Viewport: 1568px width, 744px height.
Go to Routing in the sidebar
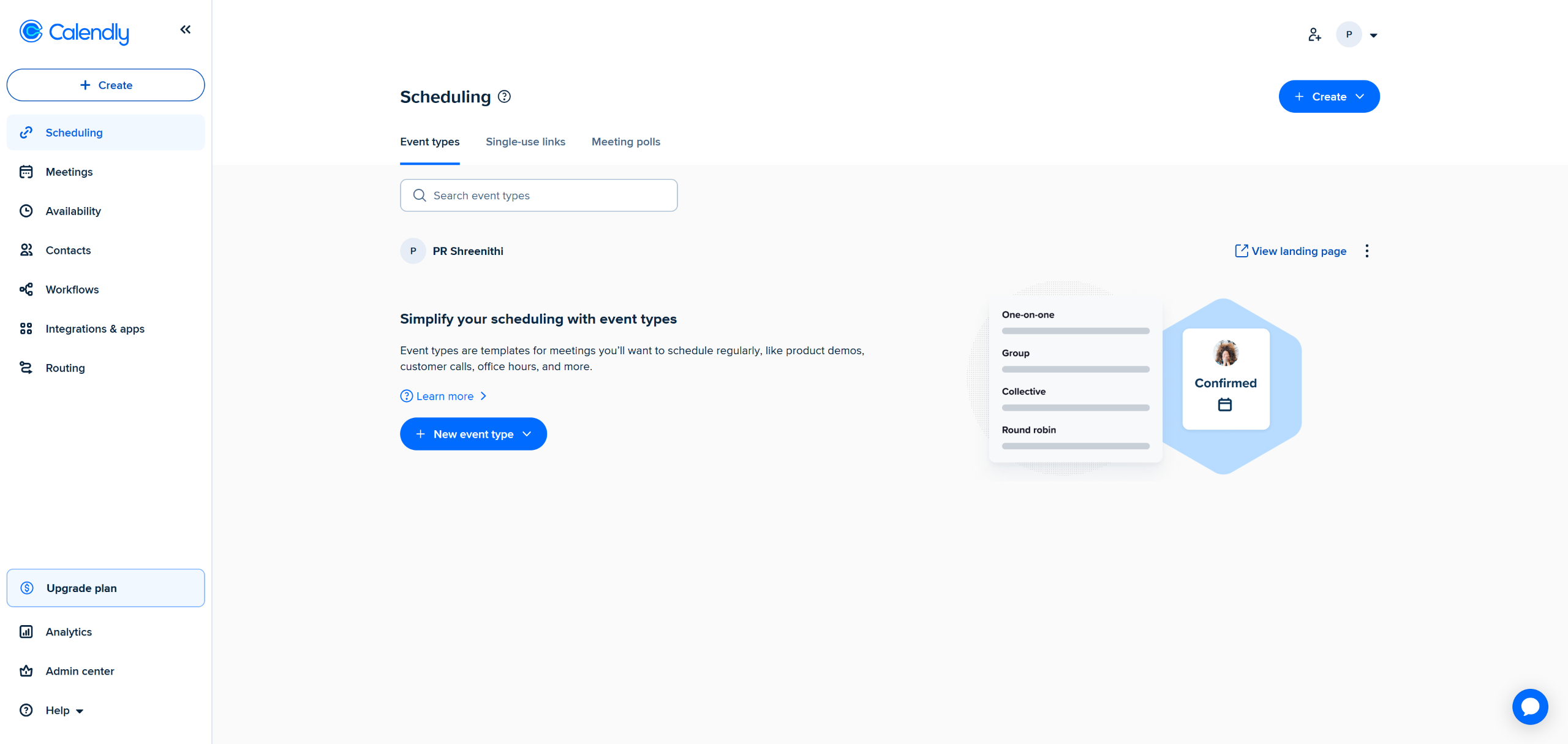click(x=65, y=368)
